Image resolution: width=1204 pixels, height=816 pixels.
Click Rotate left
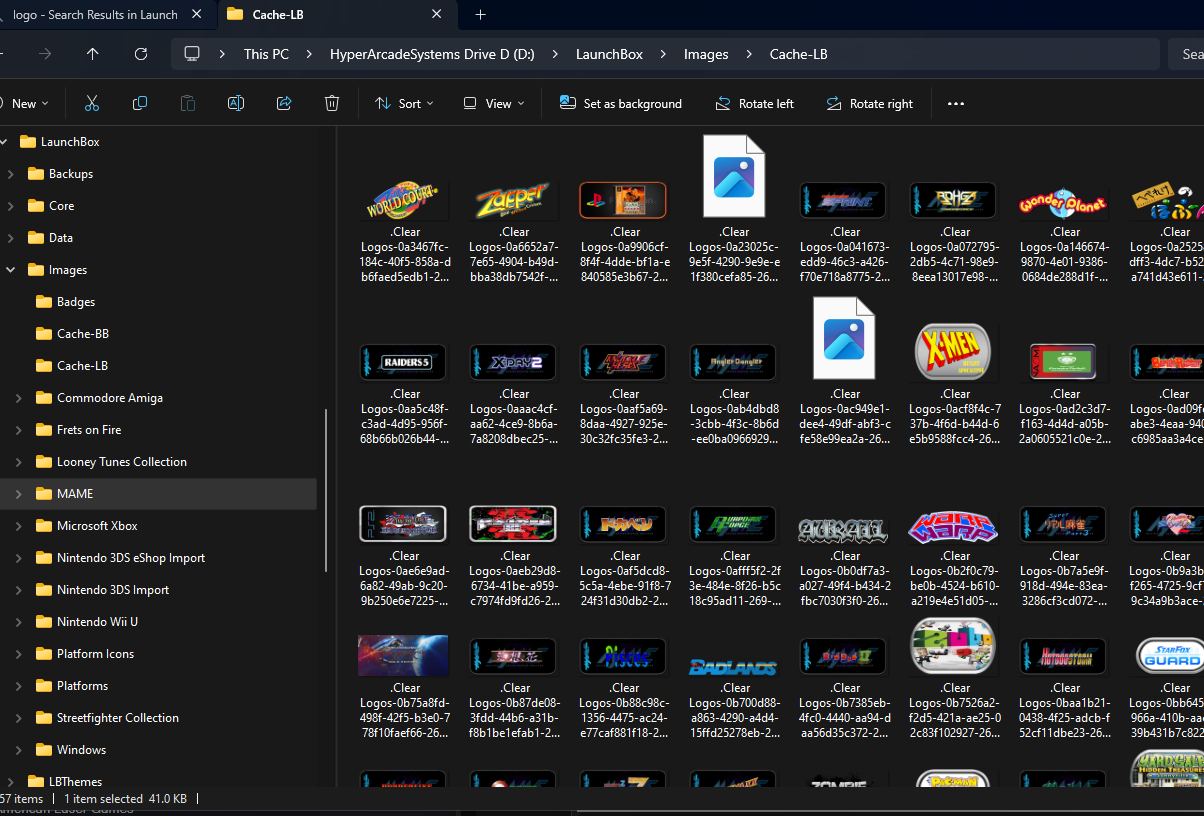[755, 103]
